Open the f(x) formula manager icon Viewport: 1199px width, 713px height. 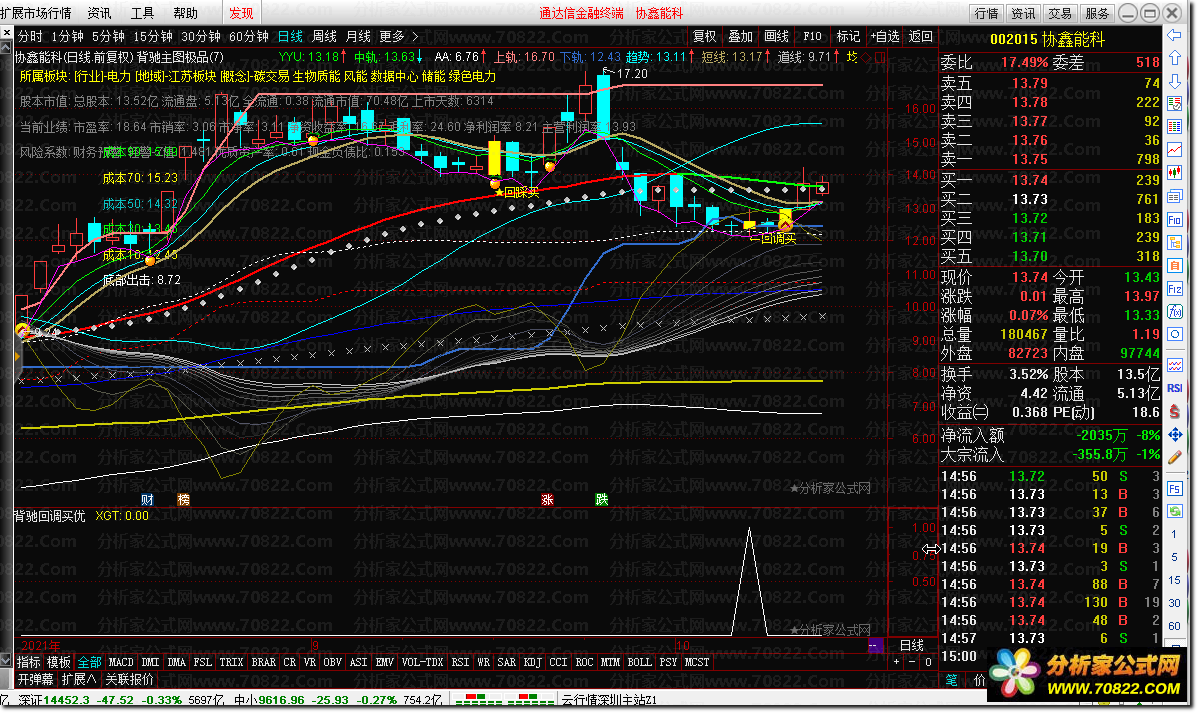coord(1175,312)
